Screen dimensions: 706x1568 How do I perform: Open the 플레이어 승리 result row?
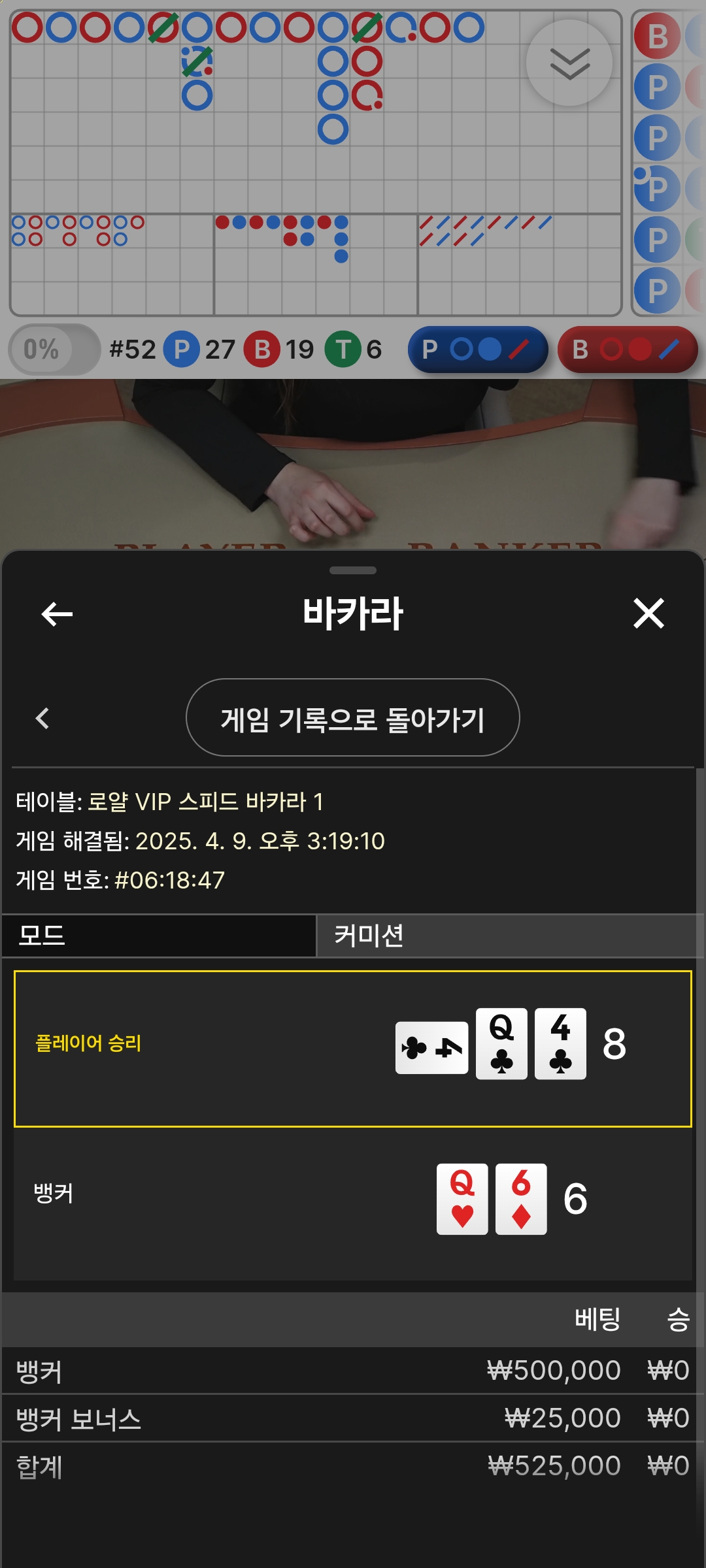click(353, 1049)
